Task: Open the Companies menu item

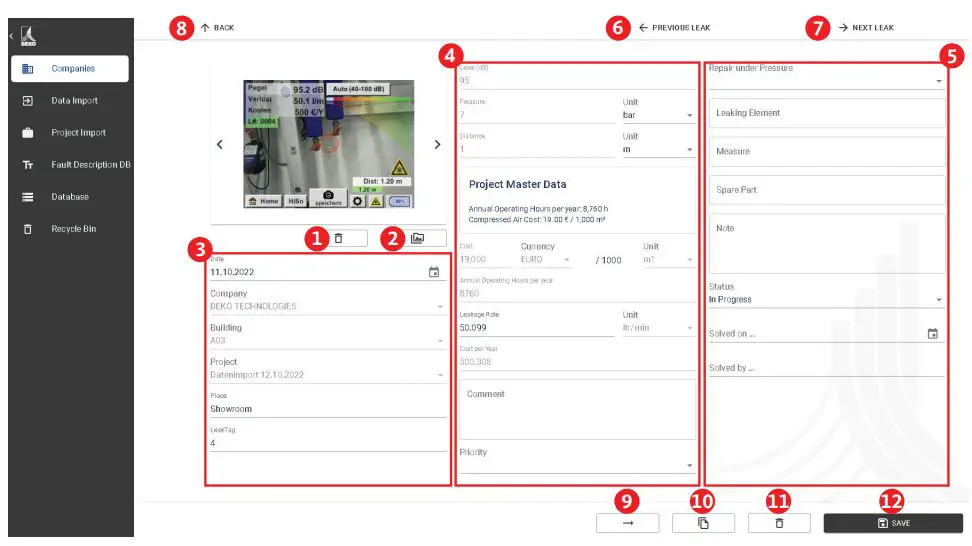Action: (x=69, y=68)
